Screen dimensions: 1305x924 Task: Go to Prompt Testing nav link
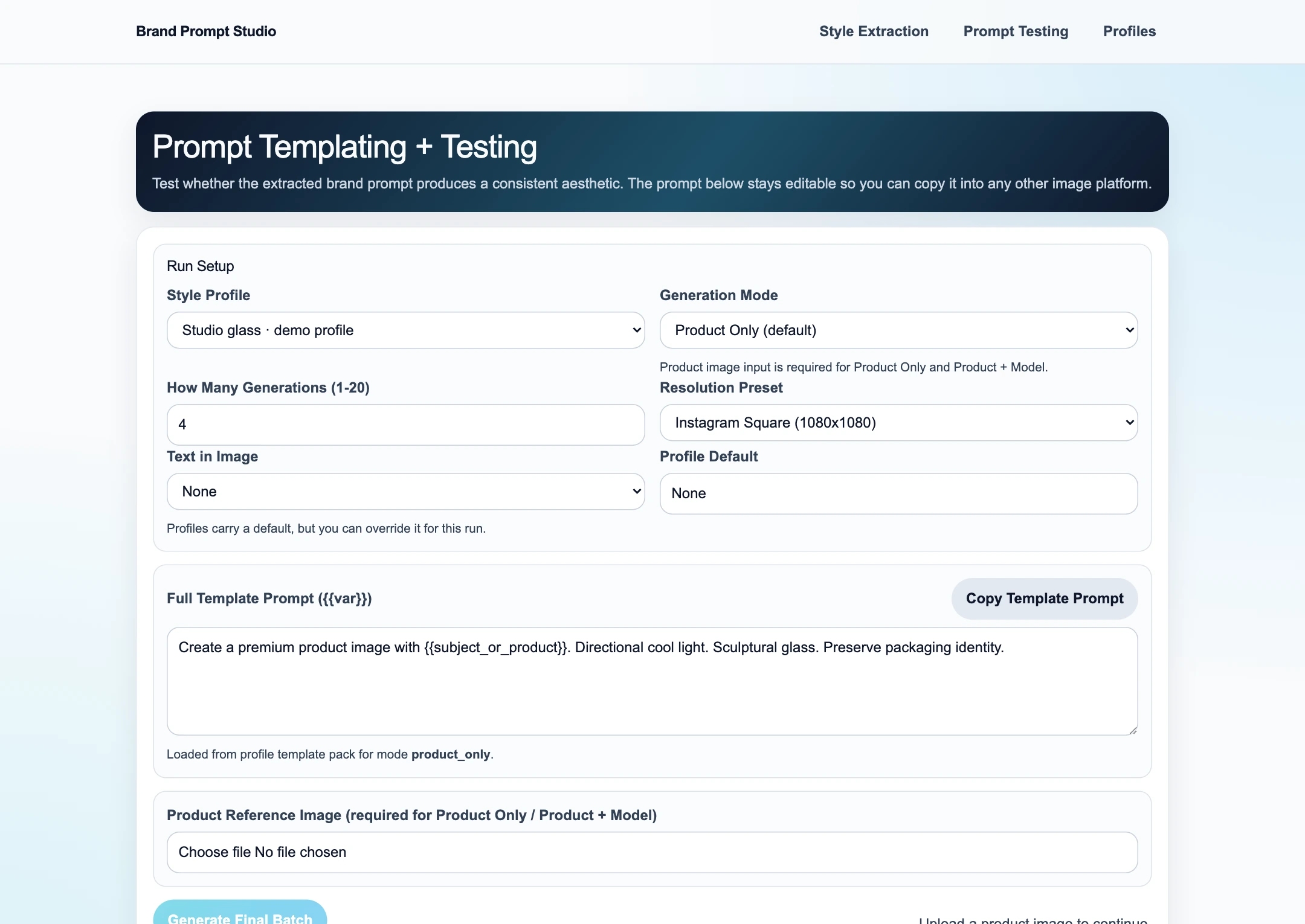click(x=1016, y=31)
